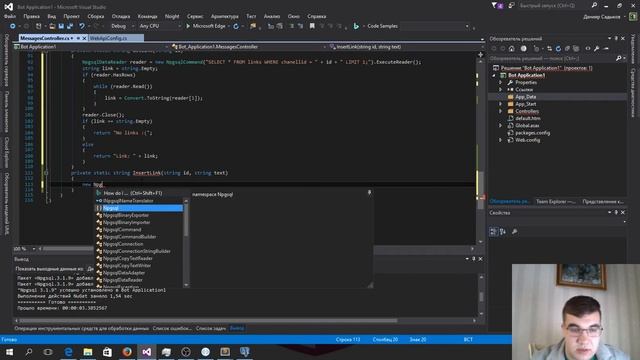This screenshot has height=360, width=640.
Task: Open the editor zoom percentage dropdown
Action: point(34,249)
